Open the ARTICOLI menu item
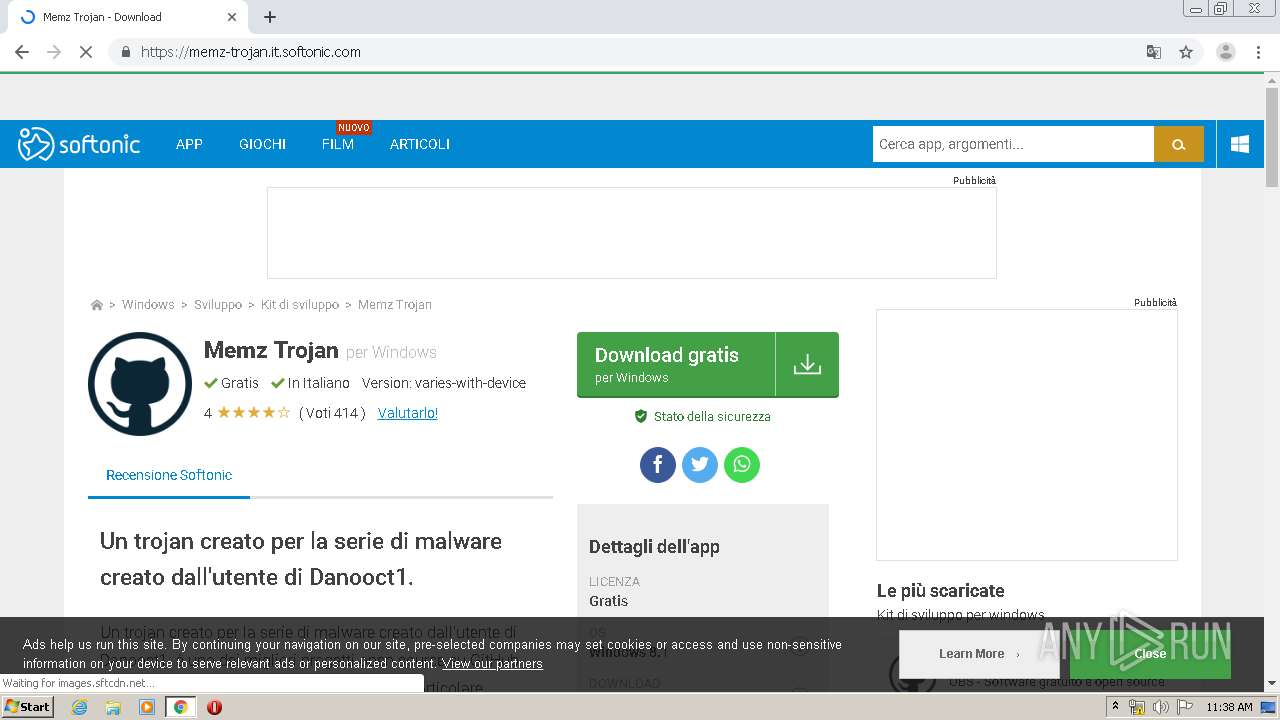 point(420,144)
